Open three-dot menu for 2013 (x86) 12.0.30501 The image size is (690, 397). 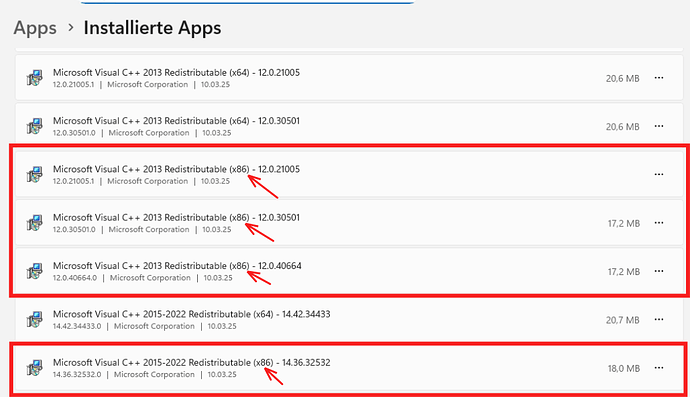[x=659, y=223]
